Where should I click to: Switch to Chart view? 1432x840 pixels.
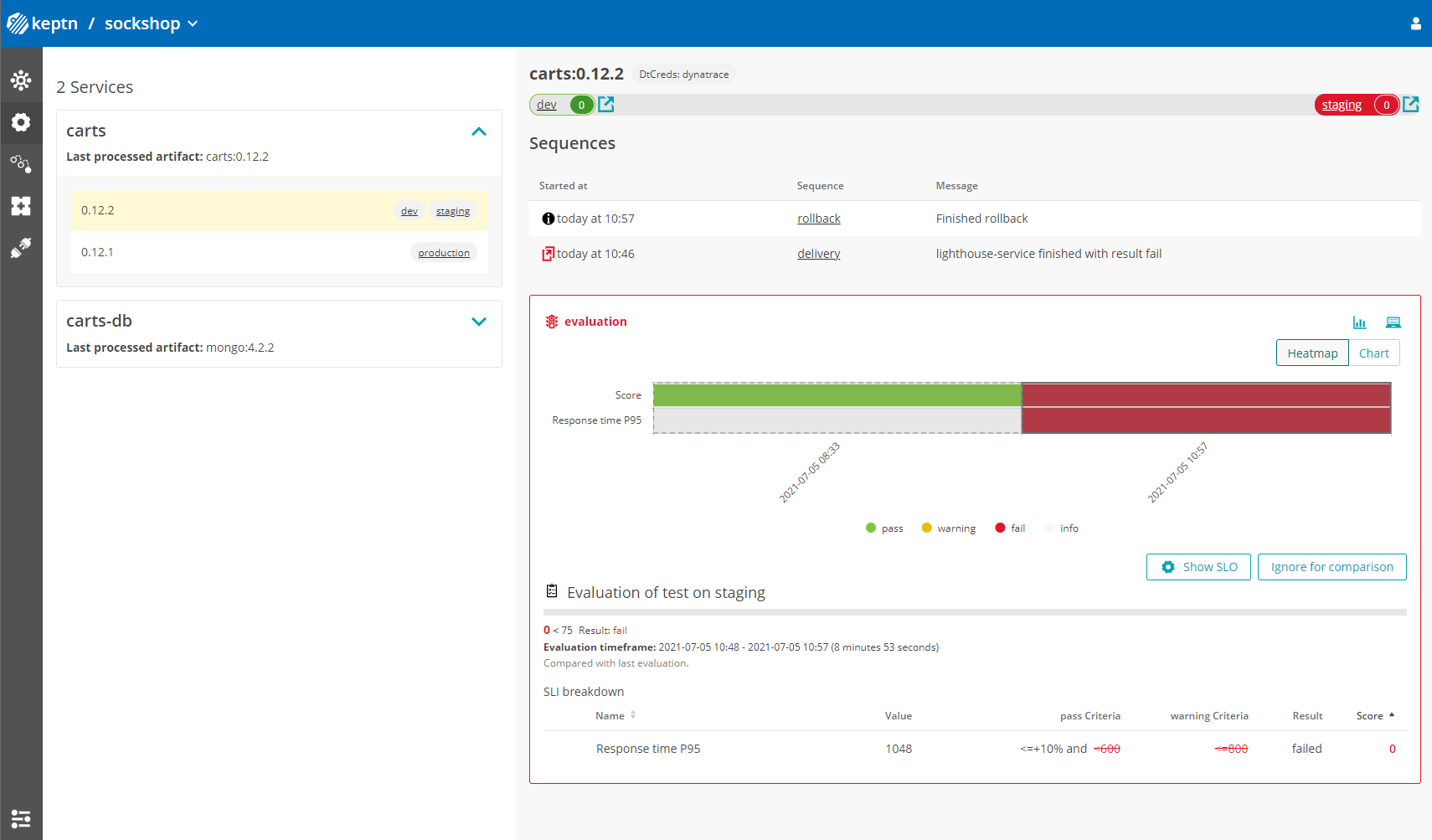pyautogui.click(x=1373, y=353)
